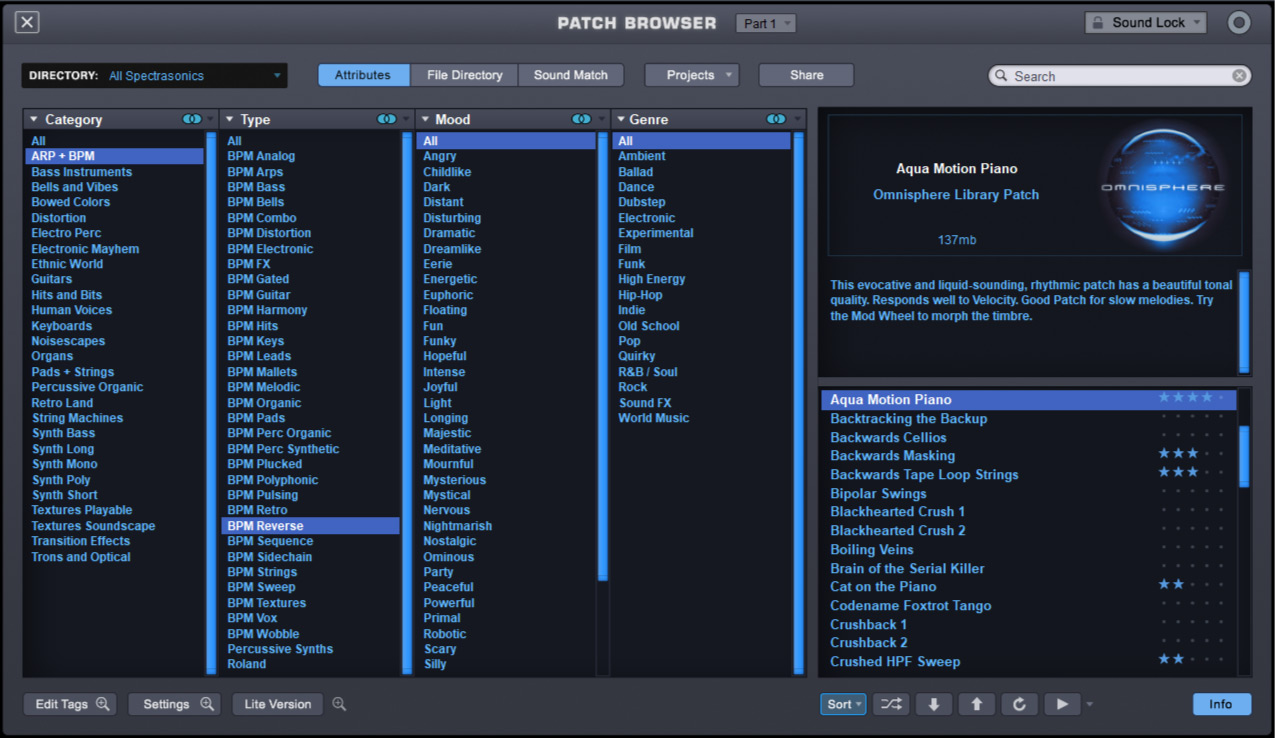The height and width of the screenshot is (738, 1275).
Task: Expand the Category column header menu
Action: click(x=34, y=119)
